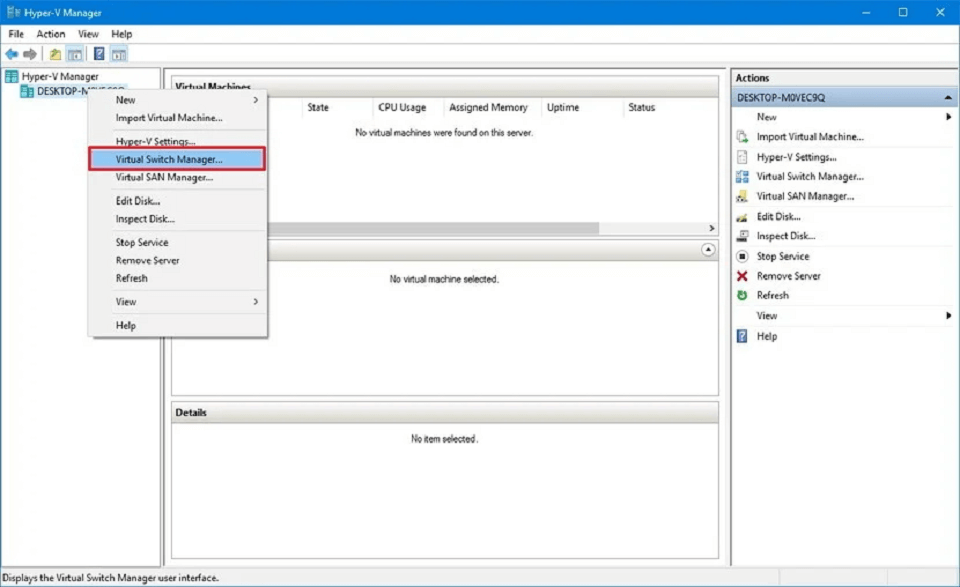Image resolution: width=960 pixels, height=587 pixels.
Task: Choose Import Virtual Machine in context menu
Action: pyautogui.click(x=177, y=118)
